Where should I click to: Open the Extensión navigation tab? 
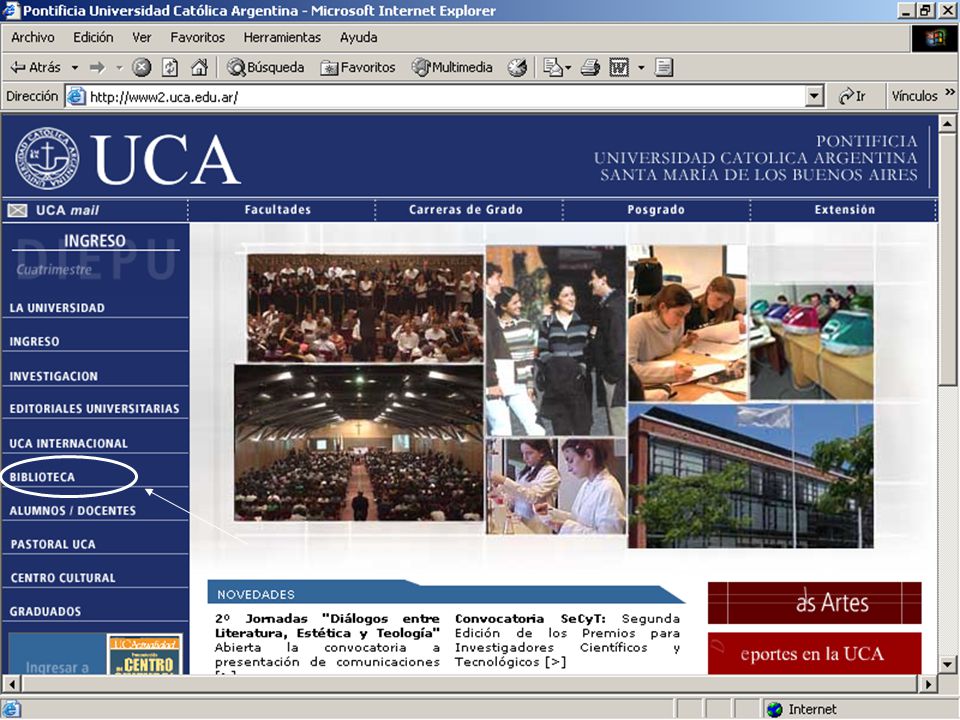click(844, 209)
